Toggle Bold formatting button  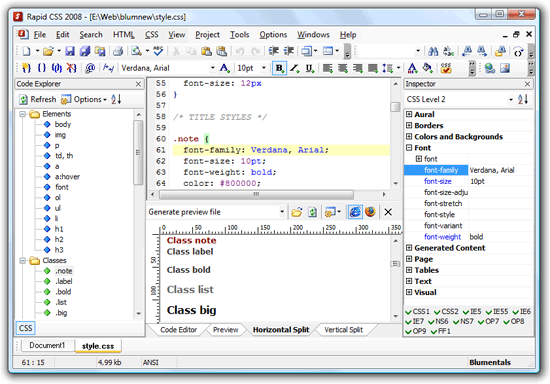(x=280, y=68)
